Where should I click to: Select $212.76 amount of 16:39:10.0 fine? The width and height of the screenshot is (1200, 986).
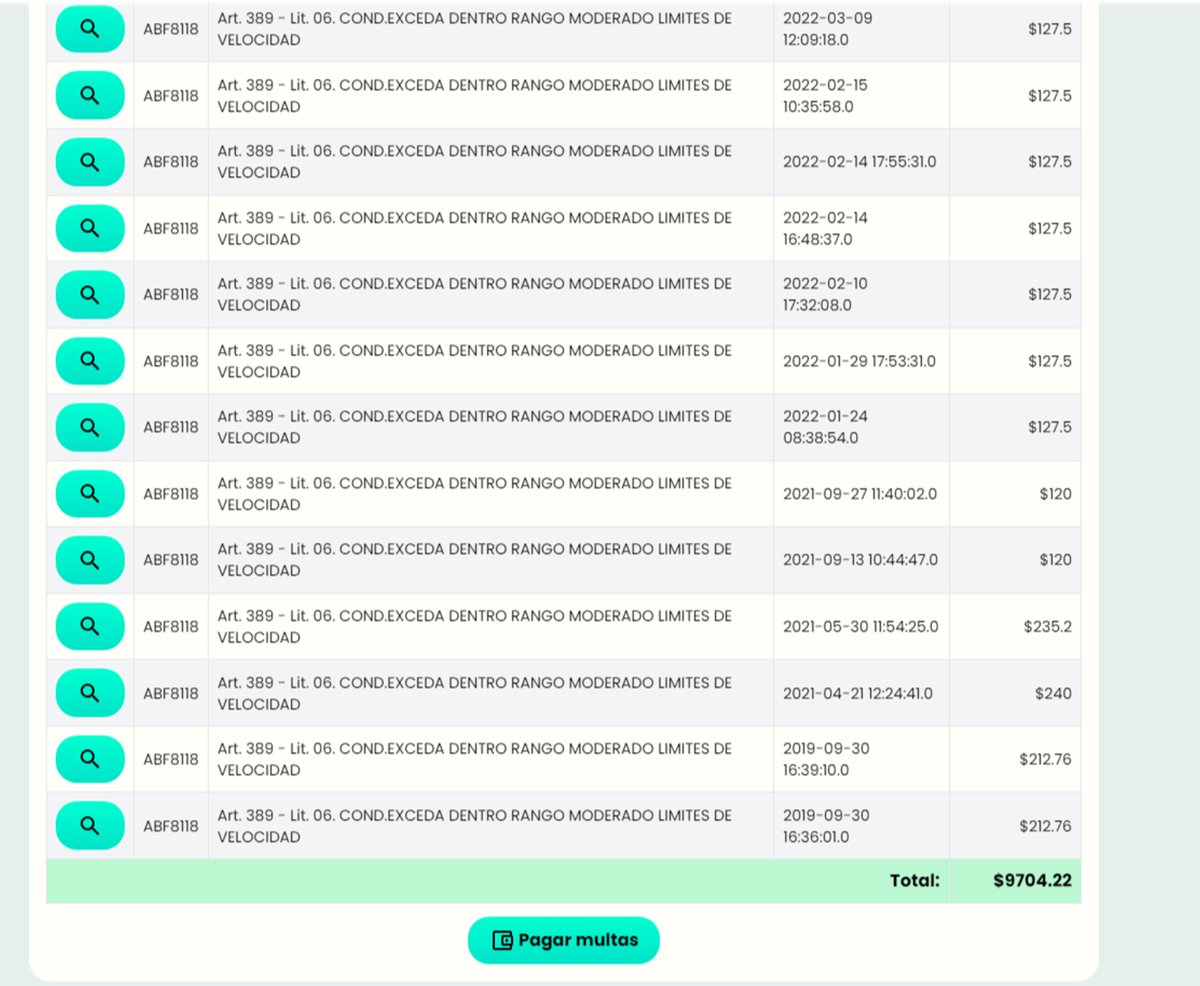tap(1045, 759)
